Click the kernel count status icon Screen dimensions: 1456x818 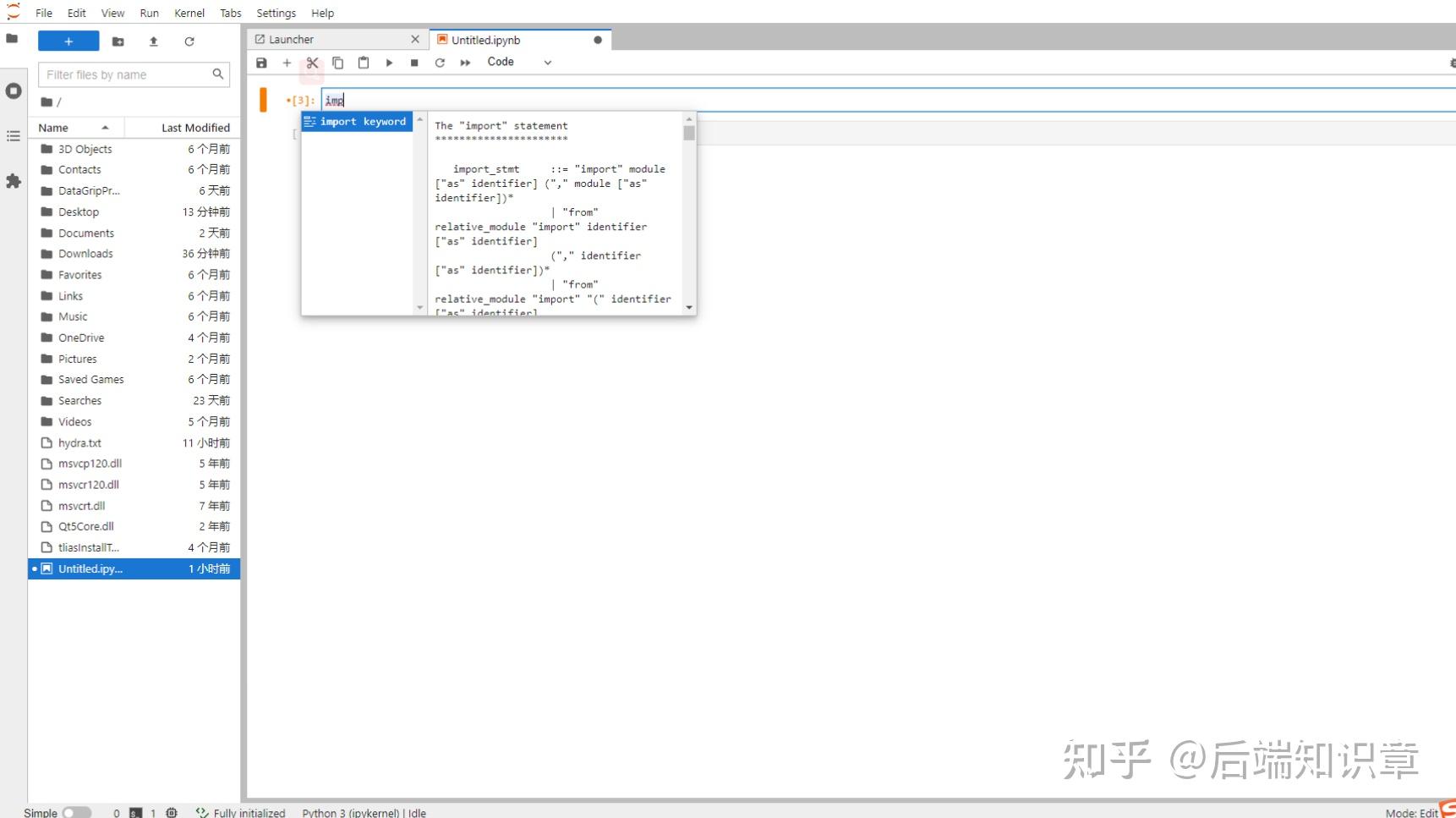(x=172, y=813)
